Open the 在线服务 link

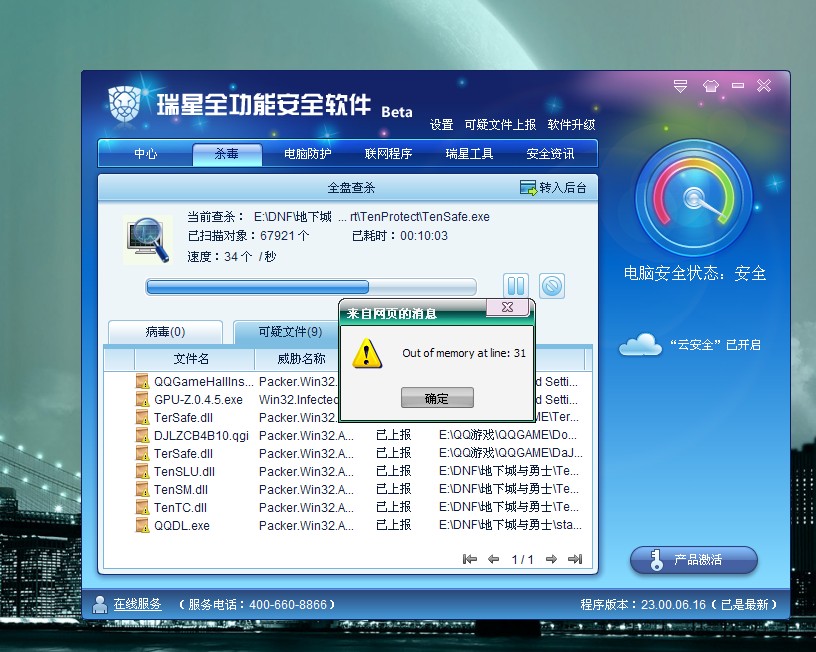pos(137,604)
